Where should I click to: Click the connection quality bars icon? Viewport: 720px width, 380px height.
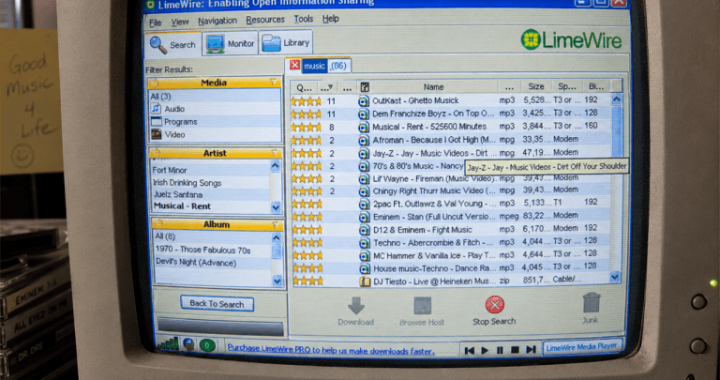tap(168, 344)
